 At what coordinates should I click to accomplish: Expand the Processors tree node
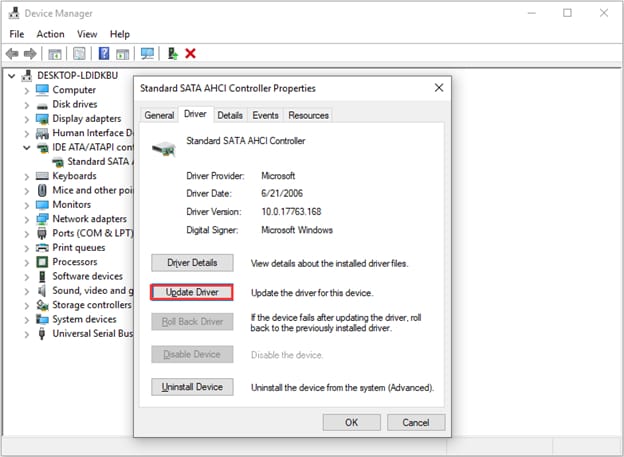pyautogui.click(x=27, y=263)
